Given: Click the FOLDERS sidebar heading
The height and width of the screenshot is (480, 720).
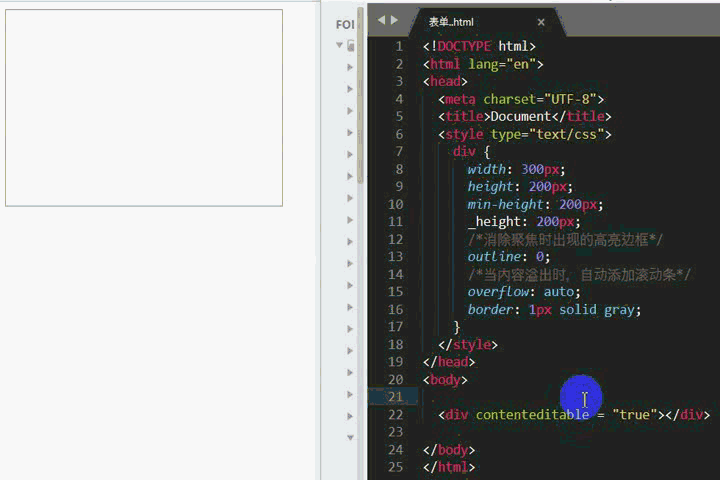Looking at the screenshot, I should (x=345, y=24).
